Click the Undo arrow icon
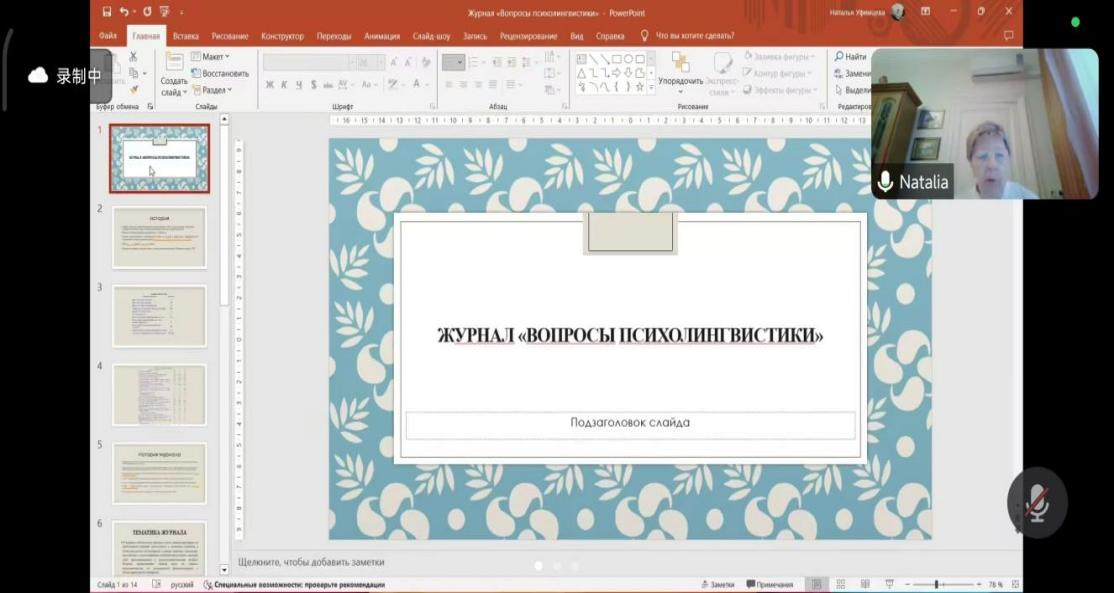Image resolution: width=1114 pixels, height=593 pixels. (x=124, y=12)
